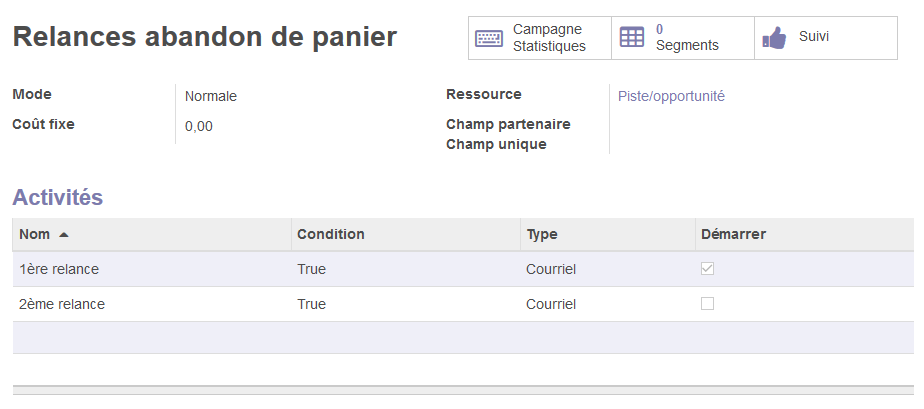Click the True condition of 2ème relance
Viewport: 924px width, 409px height.
tap(312, 304)
